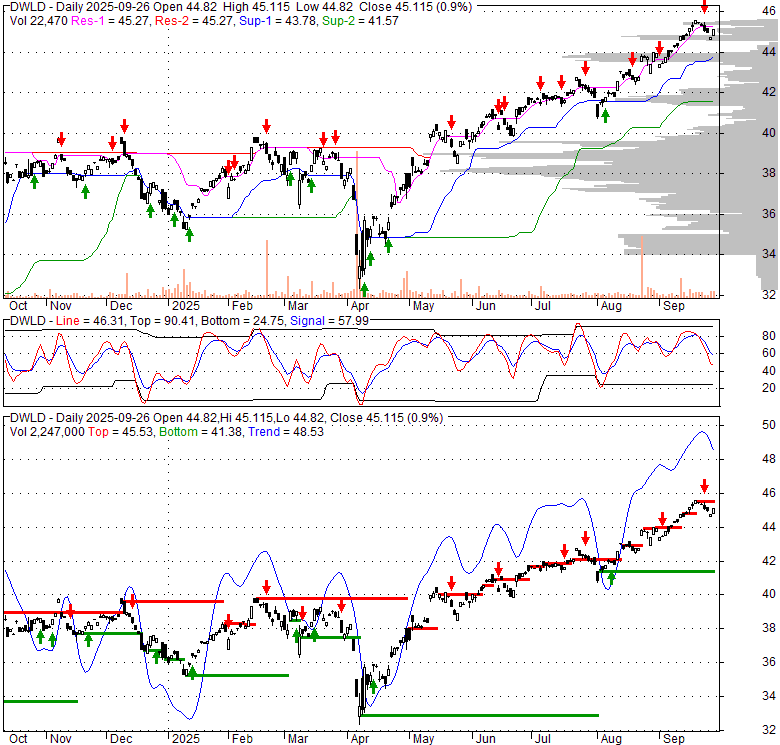The image size is (780, 745).
Task: Click the 'Sep' label on top chart time axis
Action: click(674, 306)
